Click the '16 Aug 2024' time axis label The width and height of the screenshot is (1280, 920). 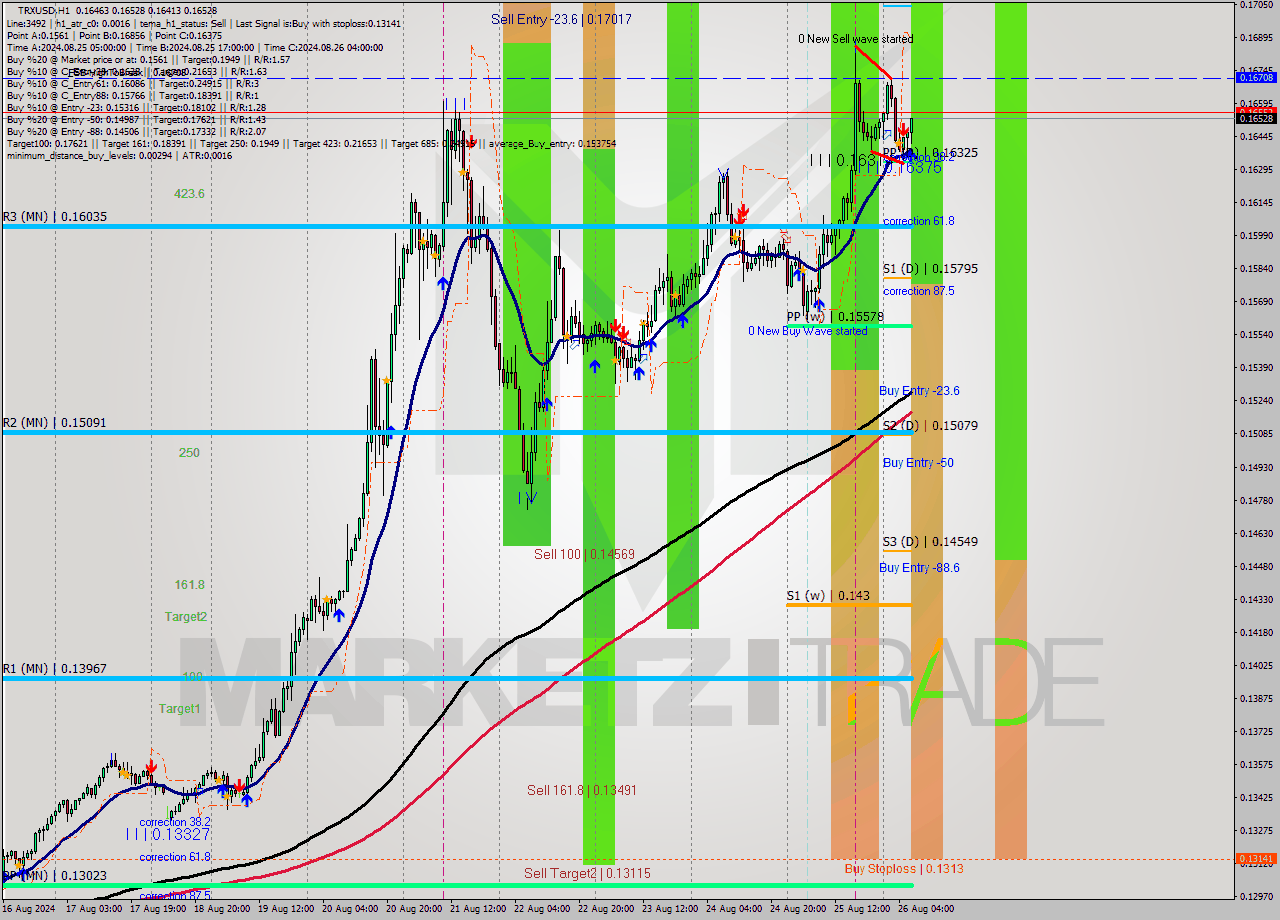[x=29, y=909]
